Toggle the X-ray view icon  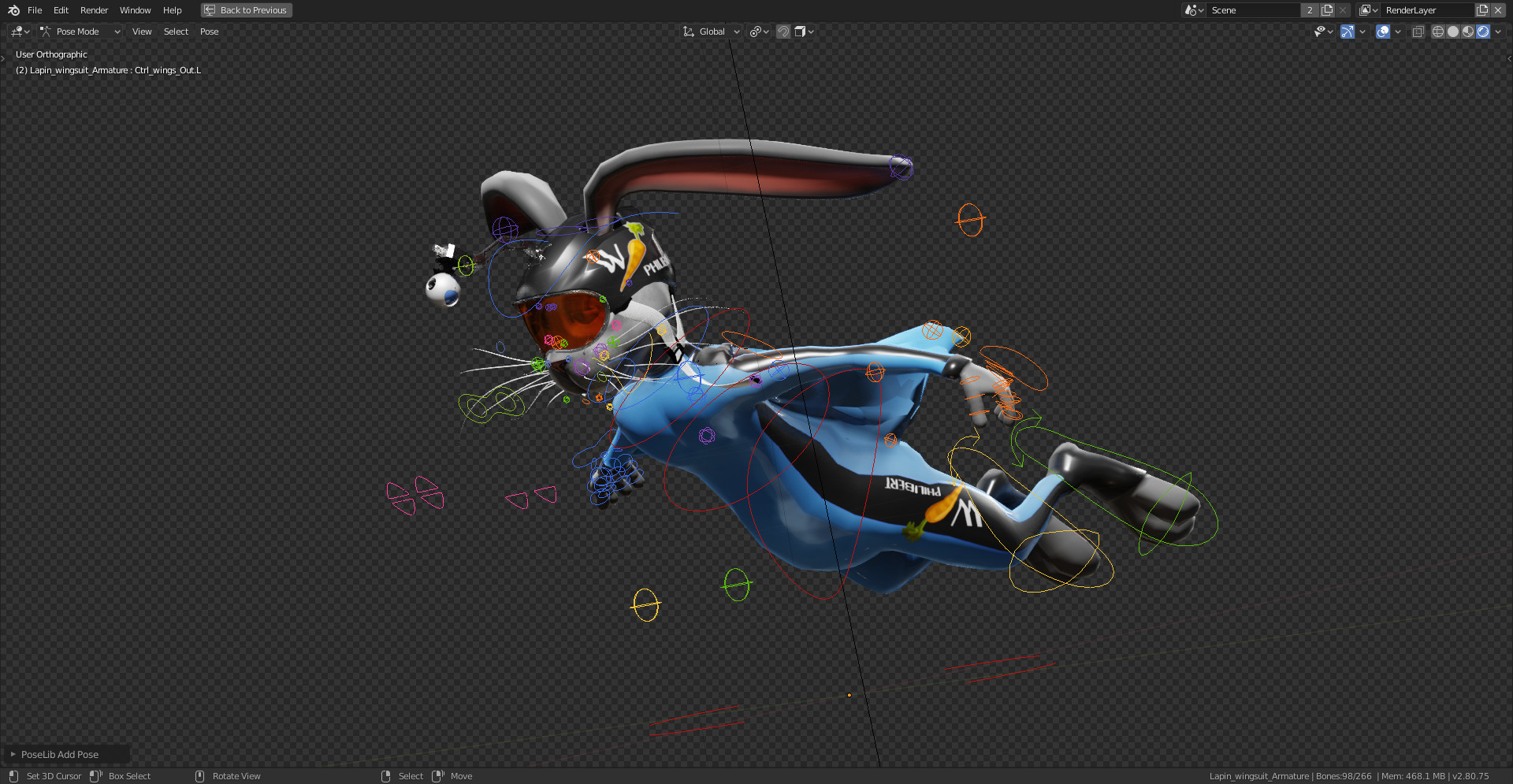tap(1418, 32)
